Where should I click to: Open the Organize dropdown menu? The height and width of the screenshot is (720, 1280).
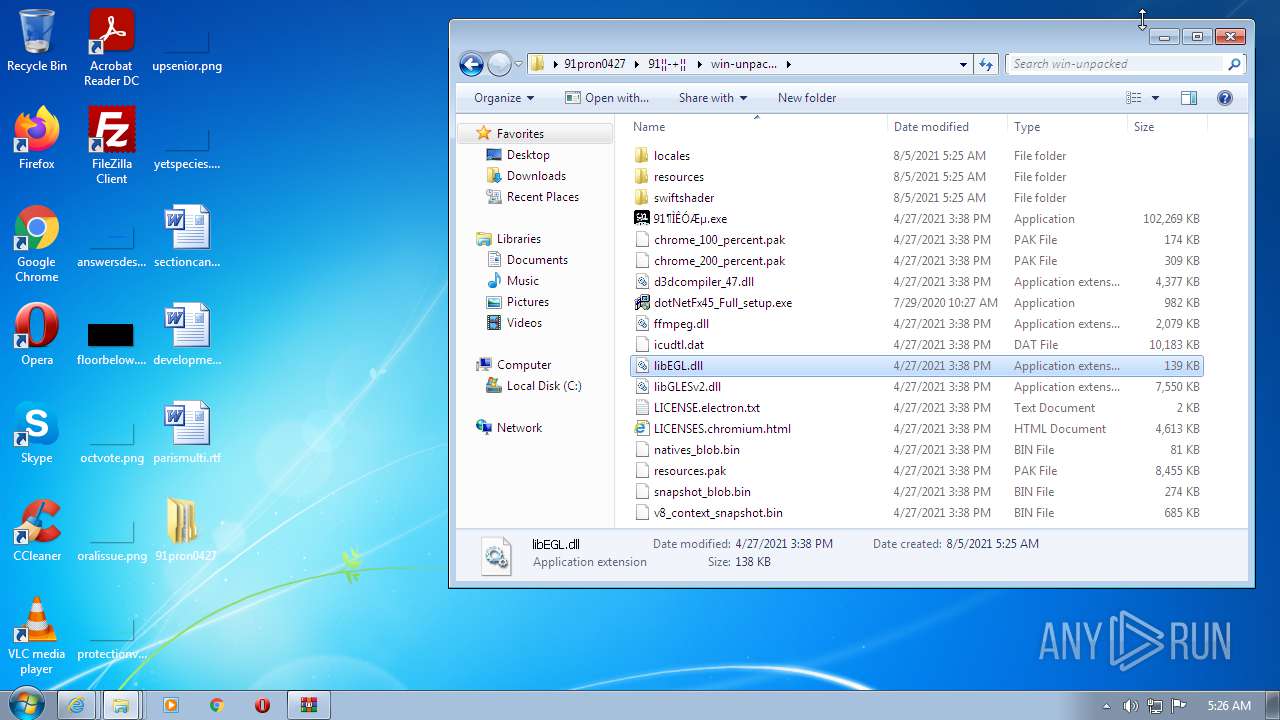tap(504, 98)
